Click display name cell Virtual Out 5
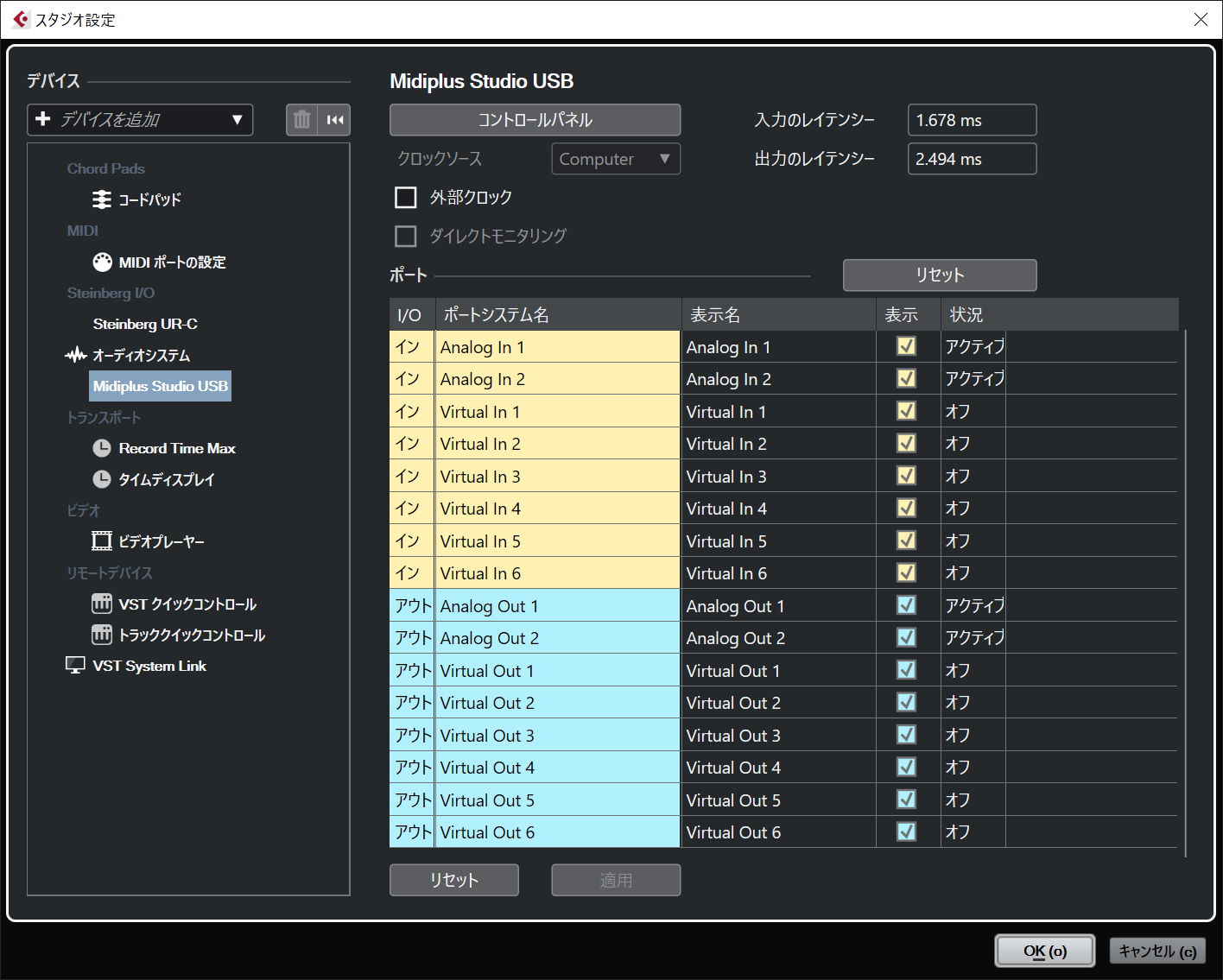Image resolution: width=1223 pixels, height=980 pixels. pyautogui.click(x=779, y=800)
